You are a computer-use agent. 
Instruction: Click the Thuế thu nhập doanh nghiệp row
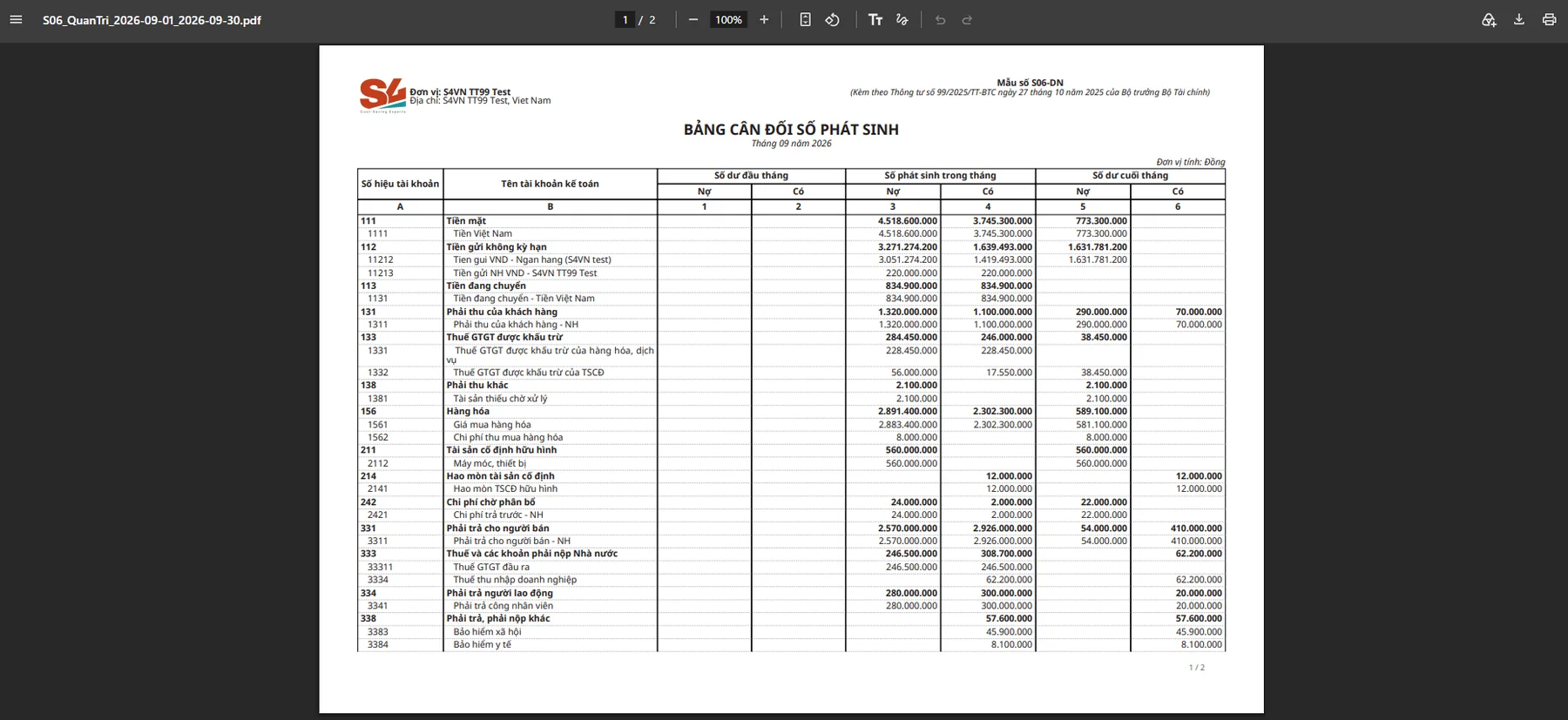click(791, 580)
